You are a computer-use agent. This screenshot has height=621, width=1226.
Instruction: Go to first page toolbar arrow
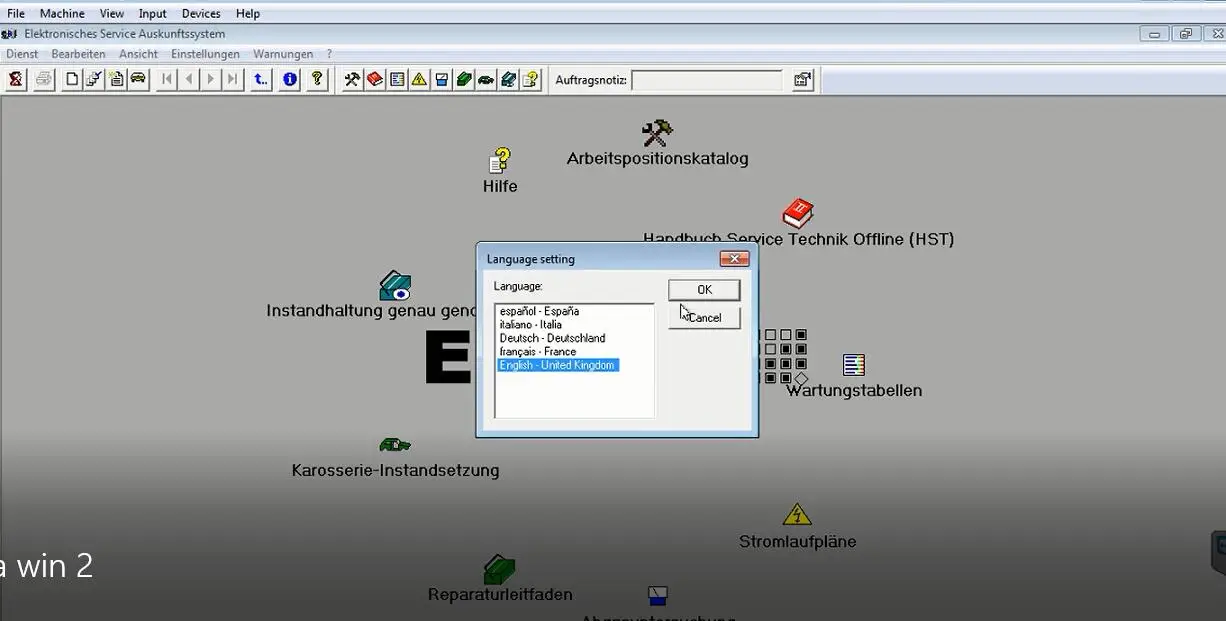pos(167,79)
